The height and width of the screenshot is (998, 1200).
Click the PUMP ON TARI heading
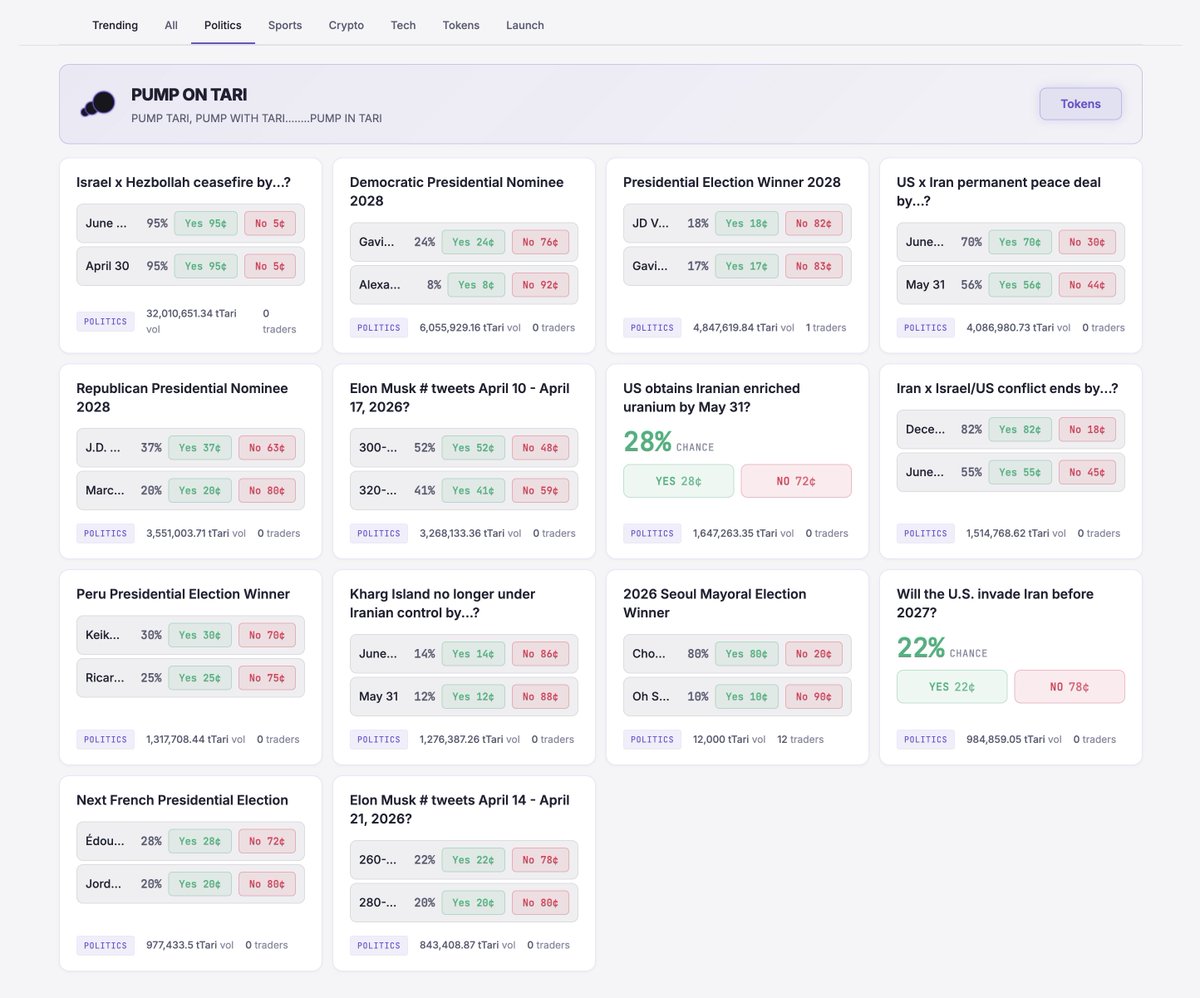189,95
